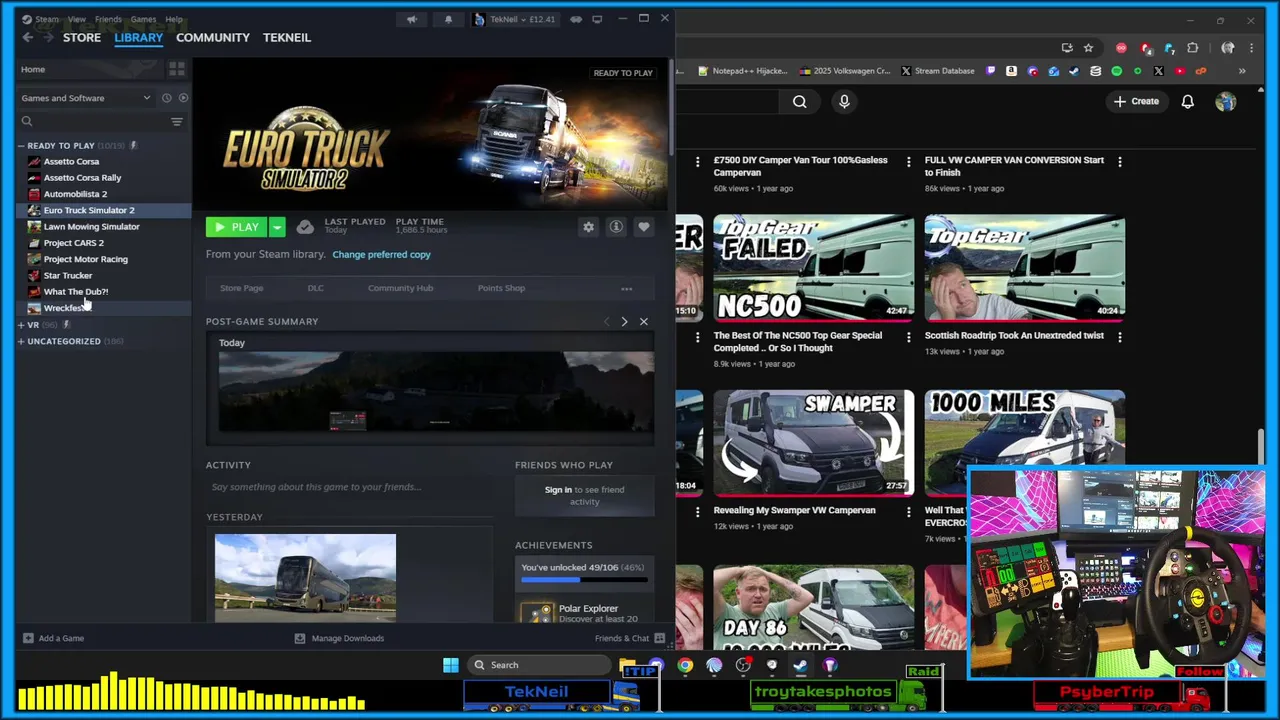Open Steam from the Windows taskbar
Screen dimensions: 1280x720
pyautogui.click(x=801, y=665)
